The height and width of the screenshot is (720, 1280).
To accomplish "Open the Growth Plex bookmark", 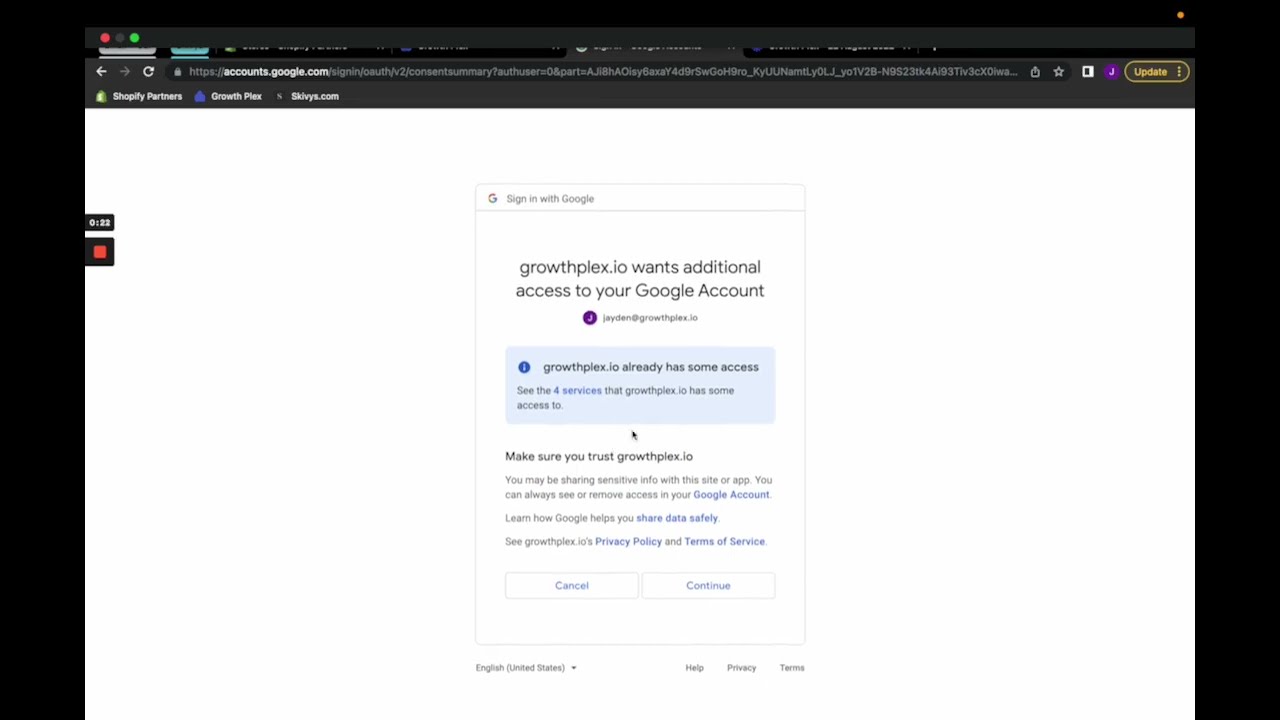I will coord(228,96).
